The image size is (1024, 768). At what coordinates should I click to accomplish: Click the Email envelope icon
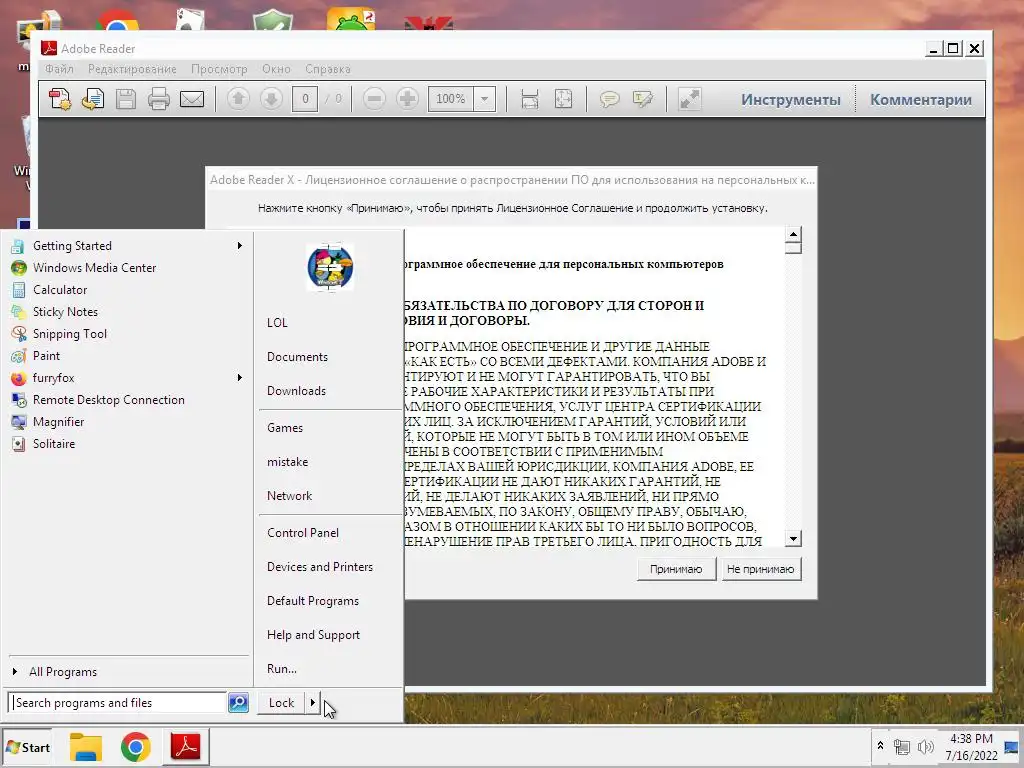[192, 99]
